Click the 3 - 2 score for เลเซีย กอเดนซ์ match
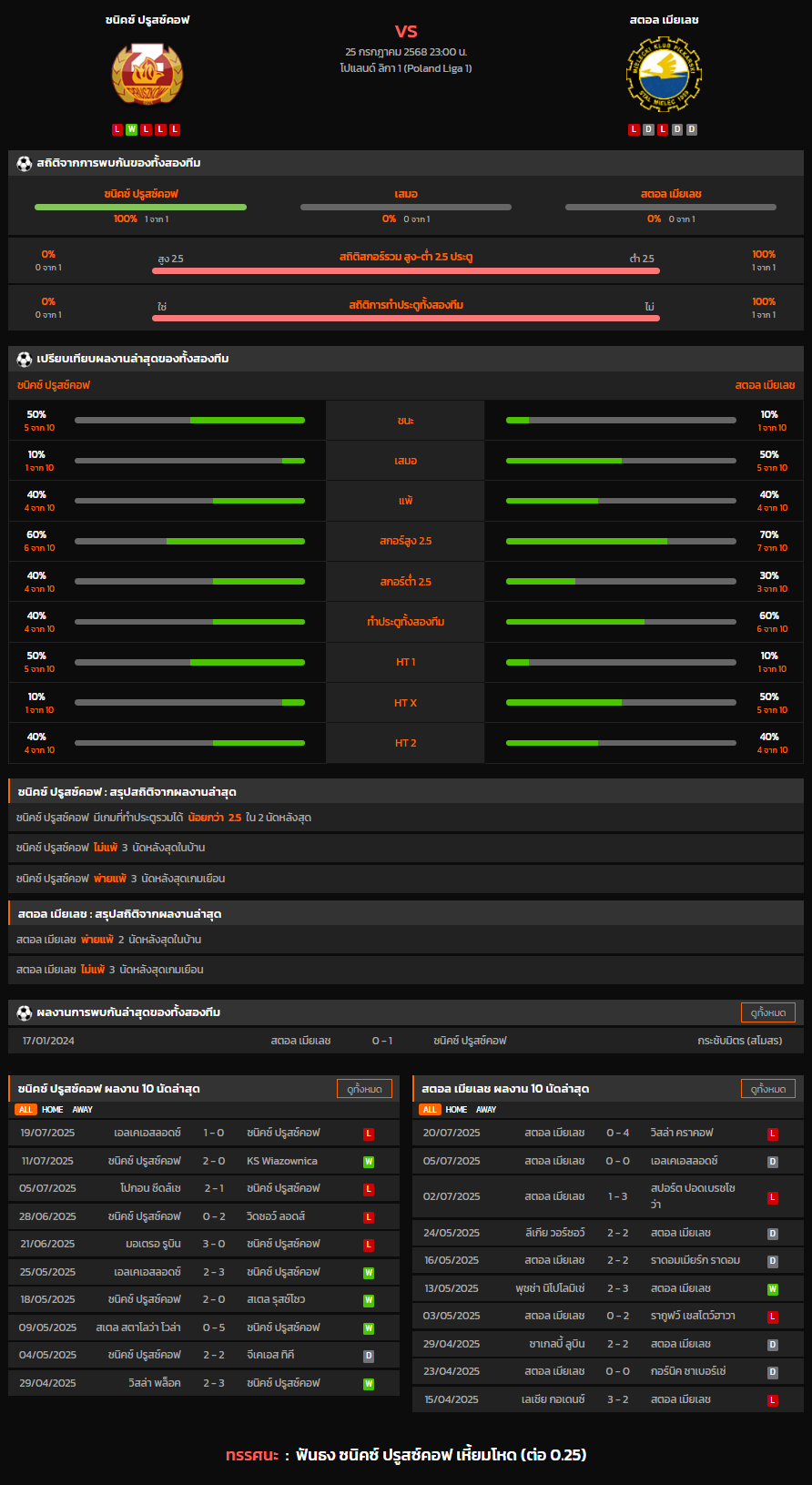The image size is (812, 1485). [618, 1400]
